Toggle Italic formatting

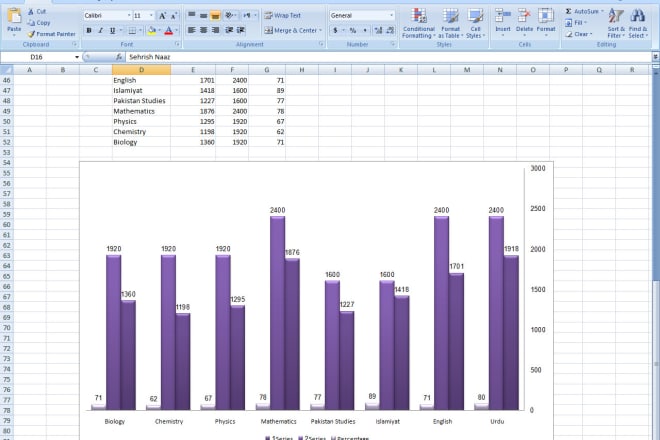100,31
